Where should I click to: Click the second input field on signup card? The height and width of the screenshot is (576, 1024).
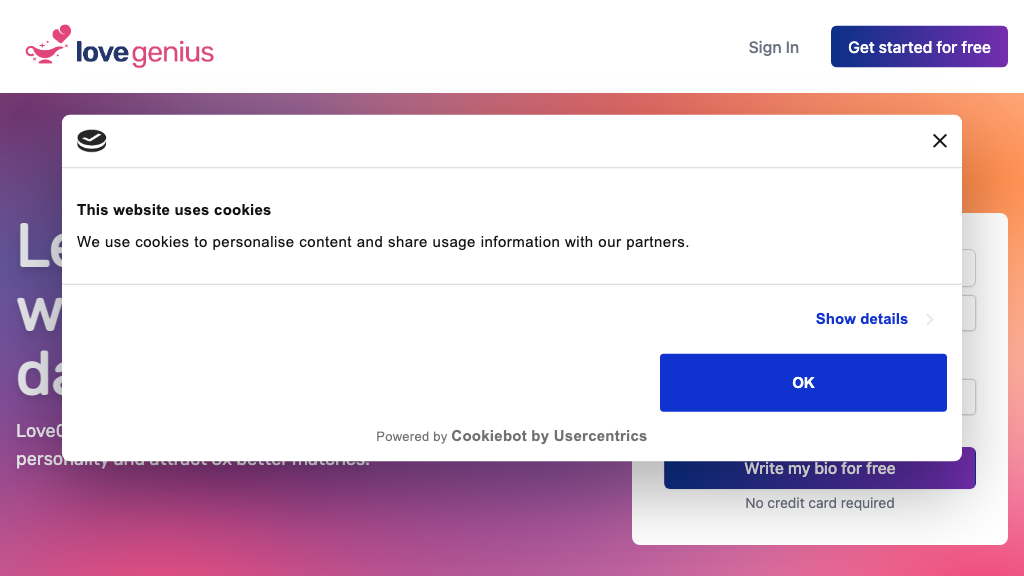[x=968, y=313]
